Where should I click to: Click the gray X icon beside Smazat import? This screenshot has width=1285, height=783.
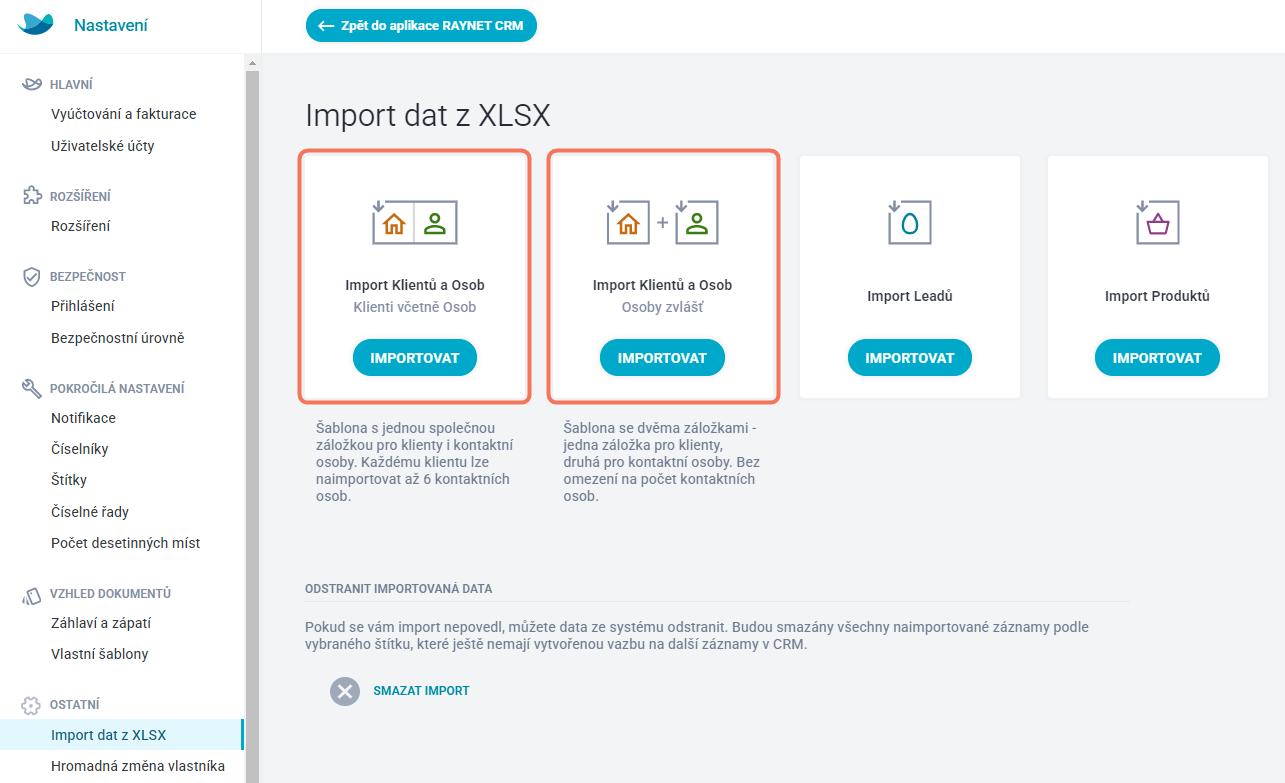click(x=345, y=691)
